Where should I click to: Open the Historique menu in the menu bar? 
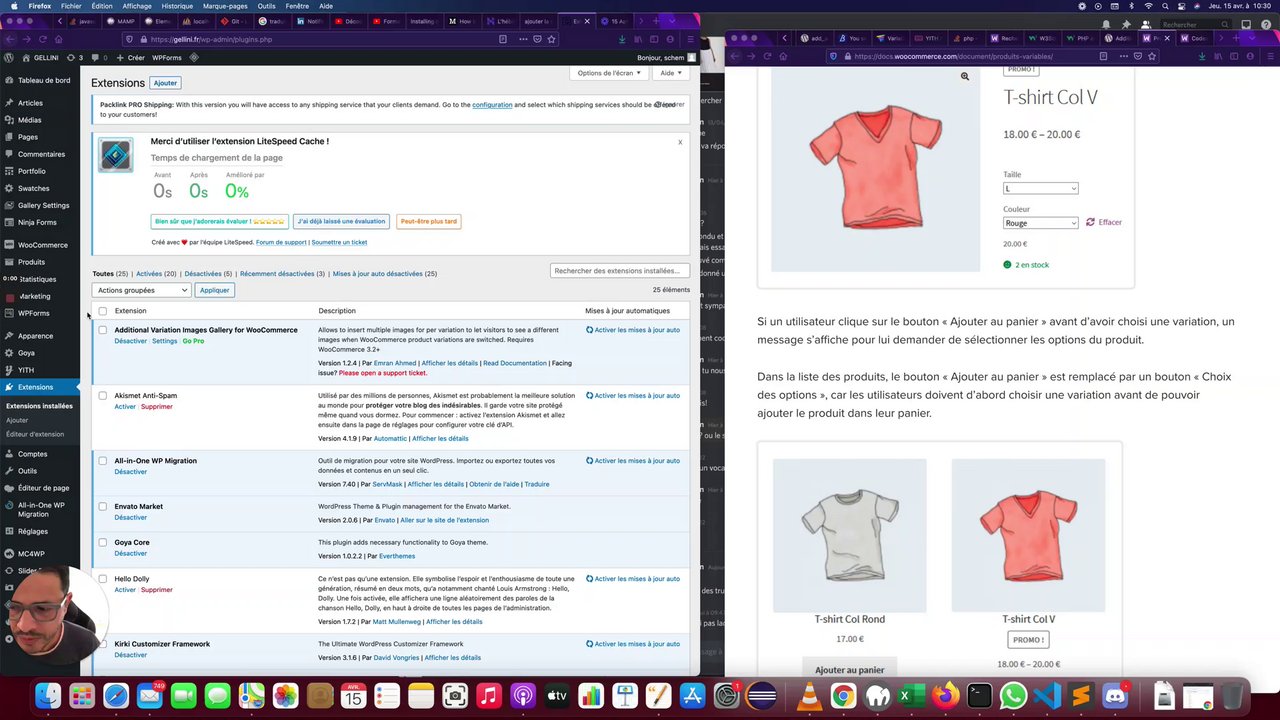[x=177, y=6]
